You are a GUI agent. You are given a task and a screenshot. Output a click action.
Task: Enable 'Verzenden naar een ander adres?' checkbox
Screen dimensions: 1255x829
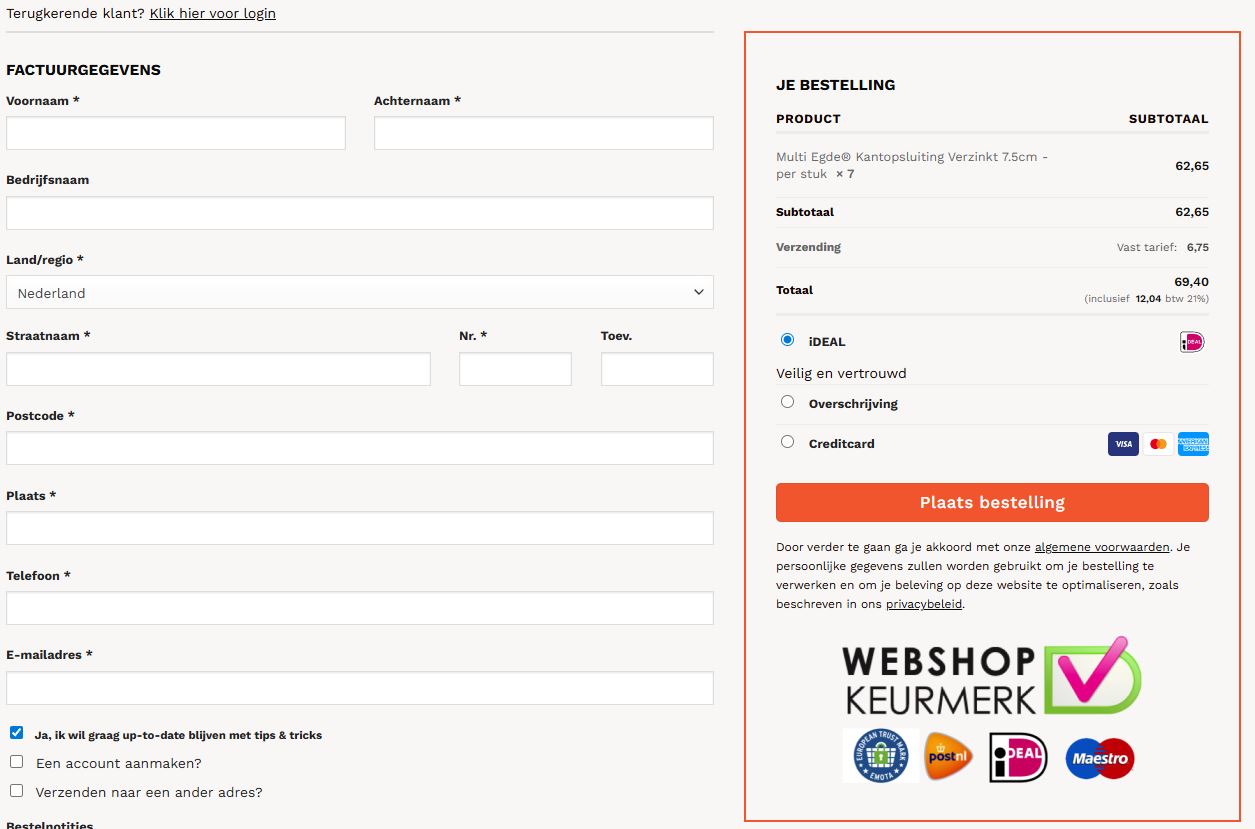[16, 791]
